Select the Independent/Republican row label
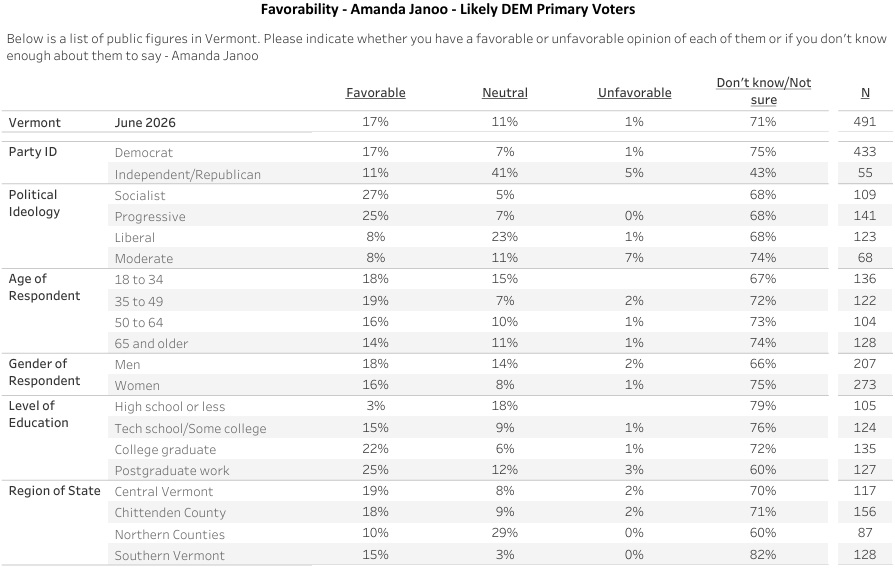 187,174
